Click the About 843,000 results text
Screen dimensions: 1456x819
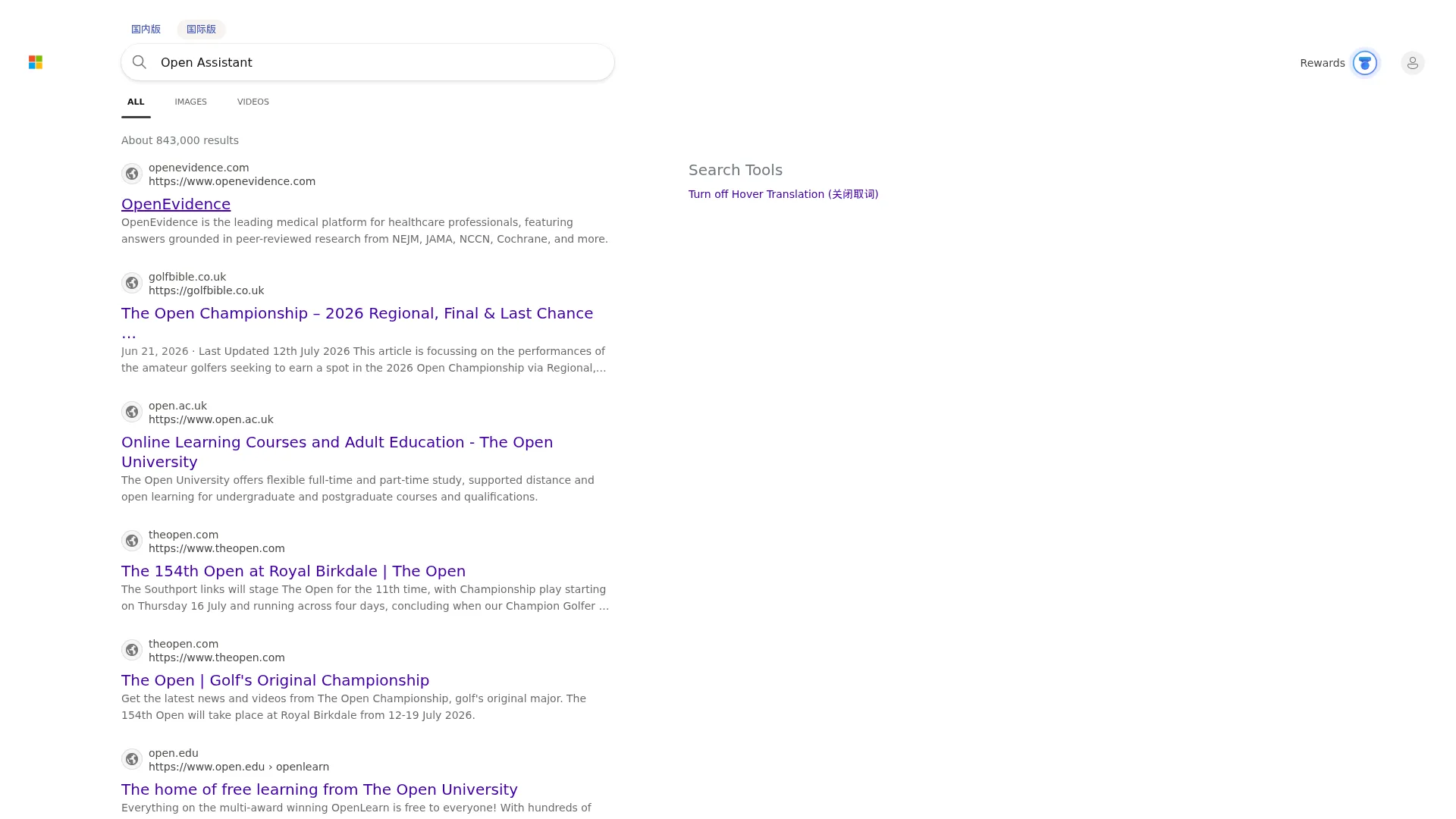[180, 140]
